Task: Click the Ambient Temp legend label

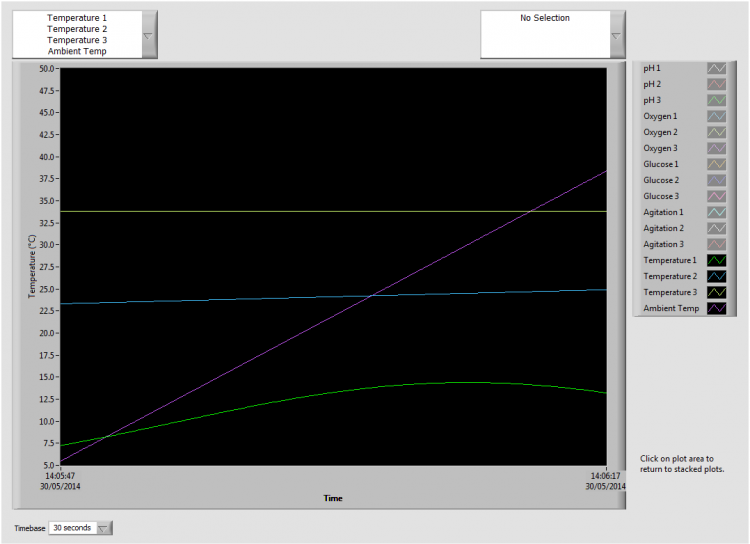Action: (671, 309)
